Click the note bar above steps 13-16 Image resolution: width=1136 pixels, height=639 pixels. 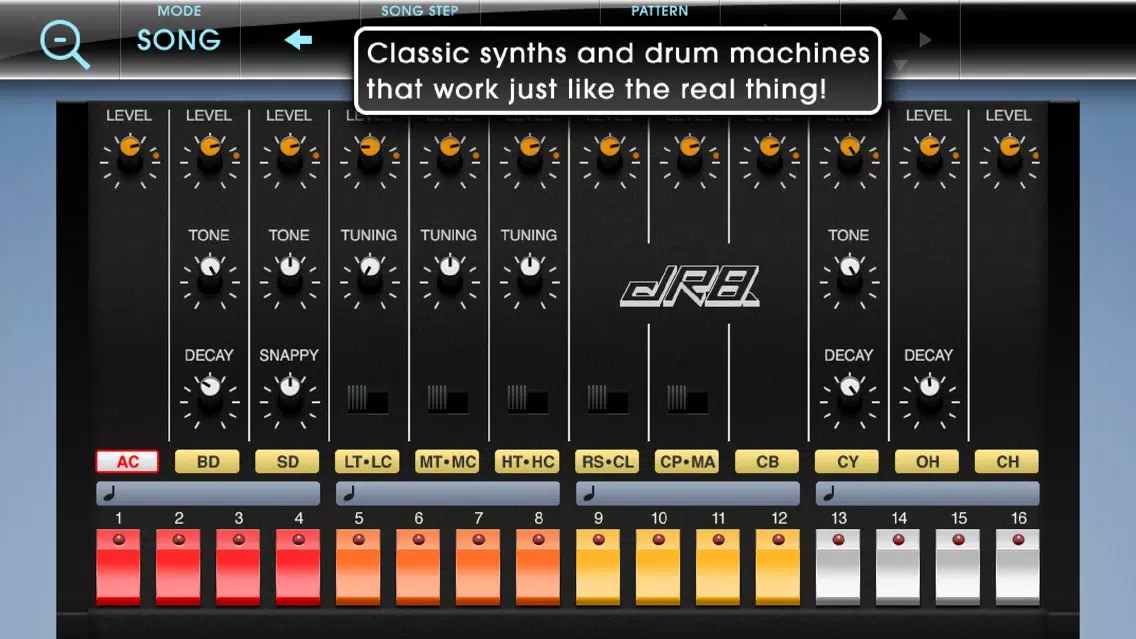pyautogui.click(x=927, y=494)
